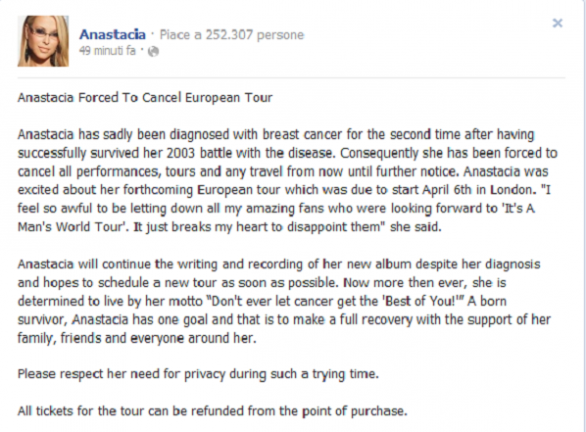Screen dimensions: 586x432
Task: Click the globe public-privacy icon
Action: click(153, 51)
